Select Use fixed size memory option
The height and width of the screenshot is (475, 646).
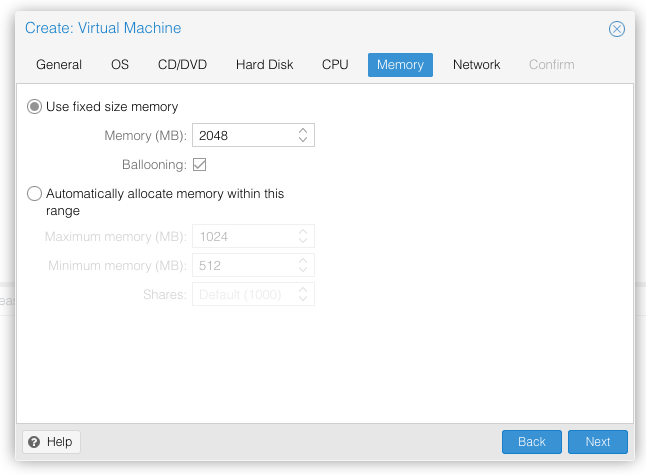coord(35,106)
